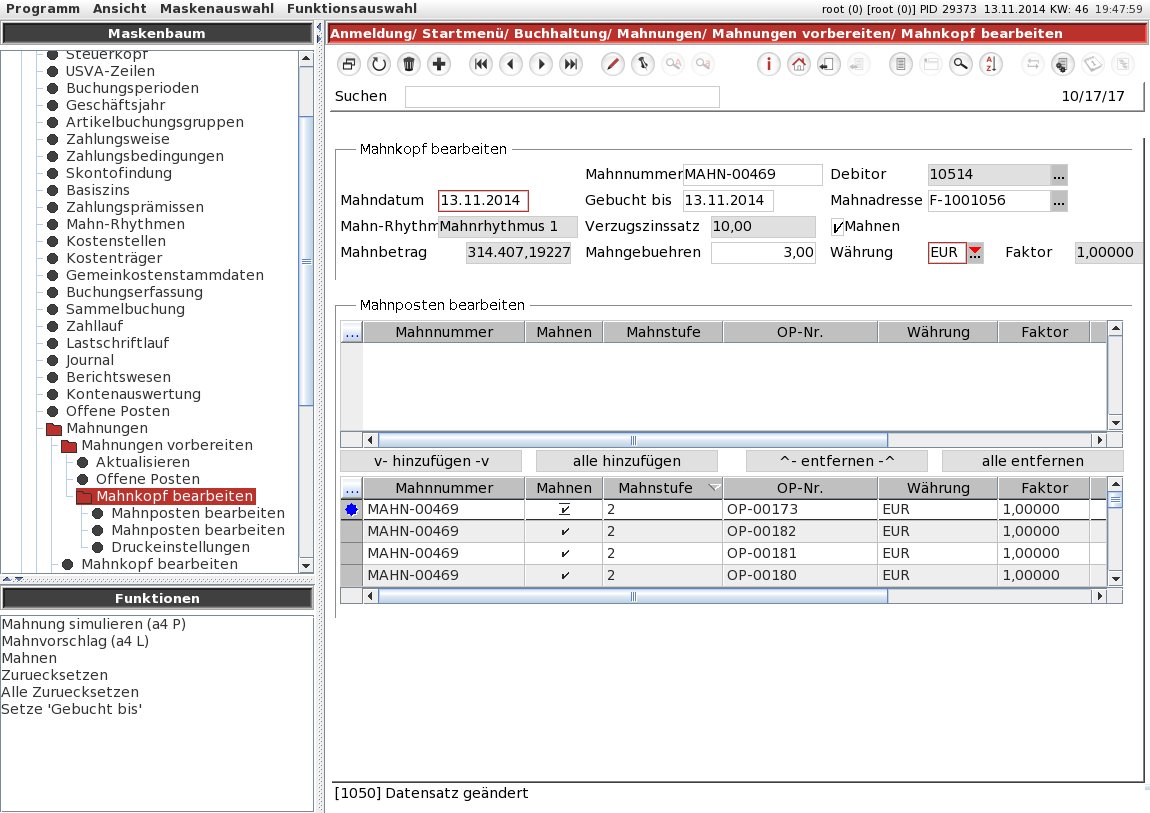
Task: Click the list document icon
Action: click(901, 65)
